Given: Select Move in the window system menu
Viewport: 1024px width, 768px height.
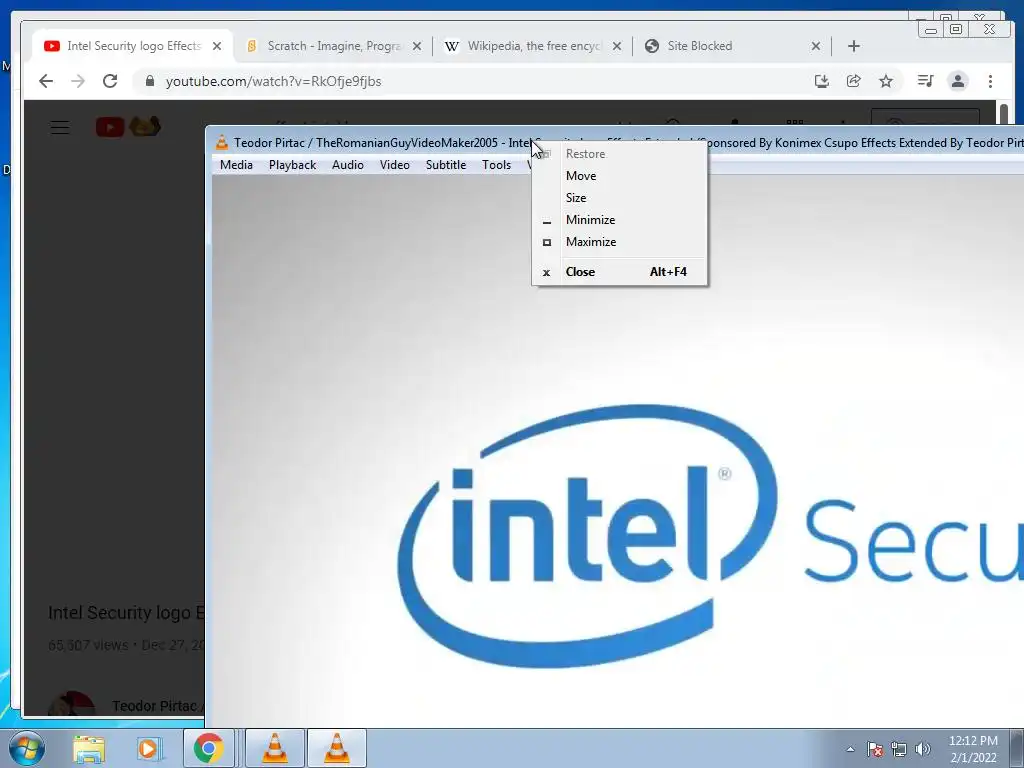Looking at the screenshot, I should pyautogui.click(x=619, y=176).
